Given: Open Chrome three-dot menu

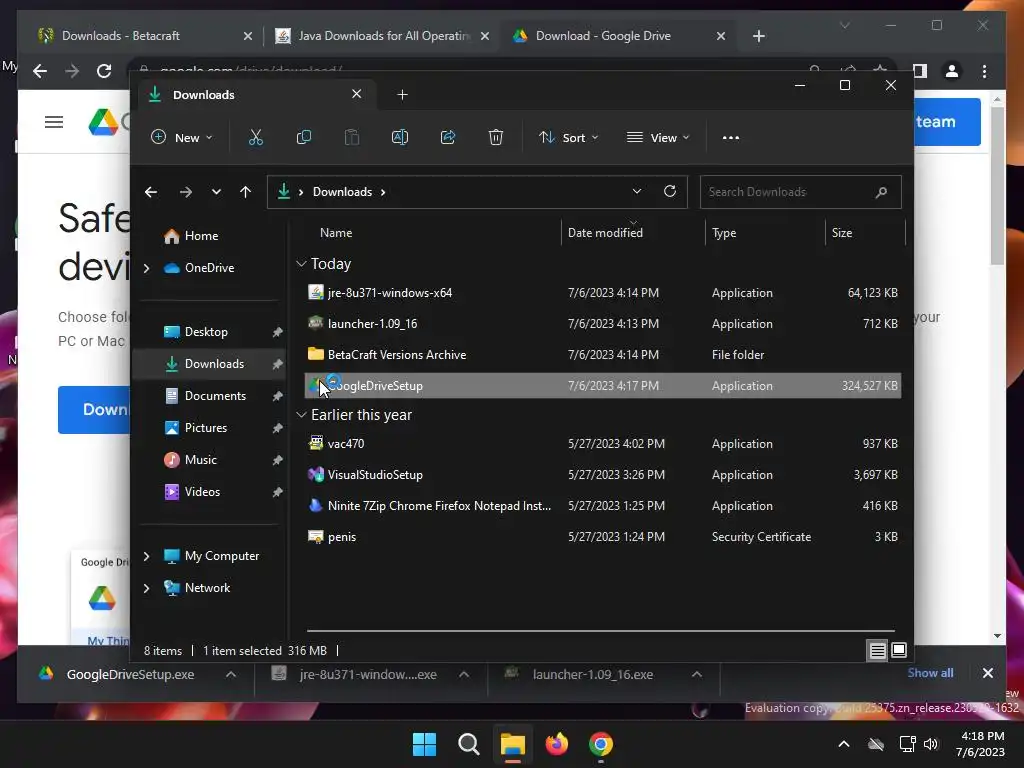Looking at the screenshot, I should tap(984, 71).
